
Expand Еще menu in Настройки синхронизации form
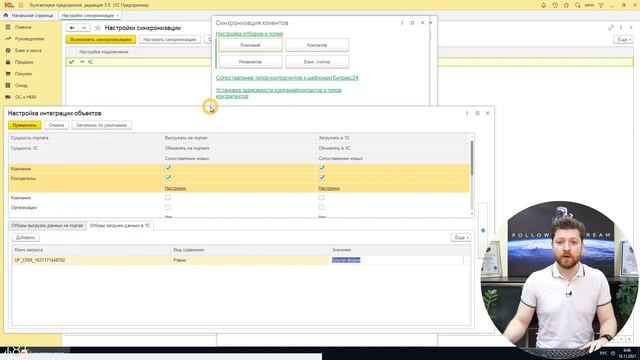tap(623, 40)
